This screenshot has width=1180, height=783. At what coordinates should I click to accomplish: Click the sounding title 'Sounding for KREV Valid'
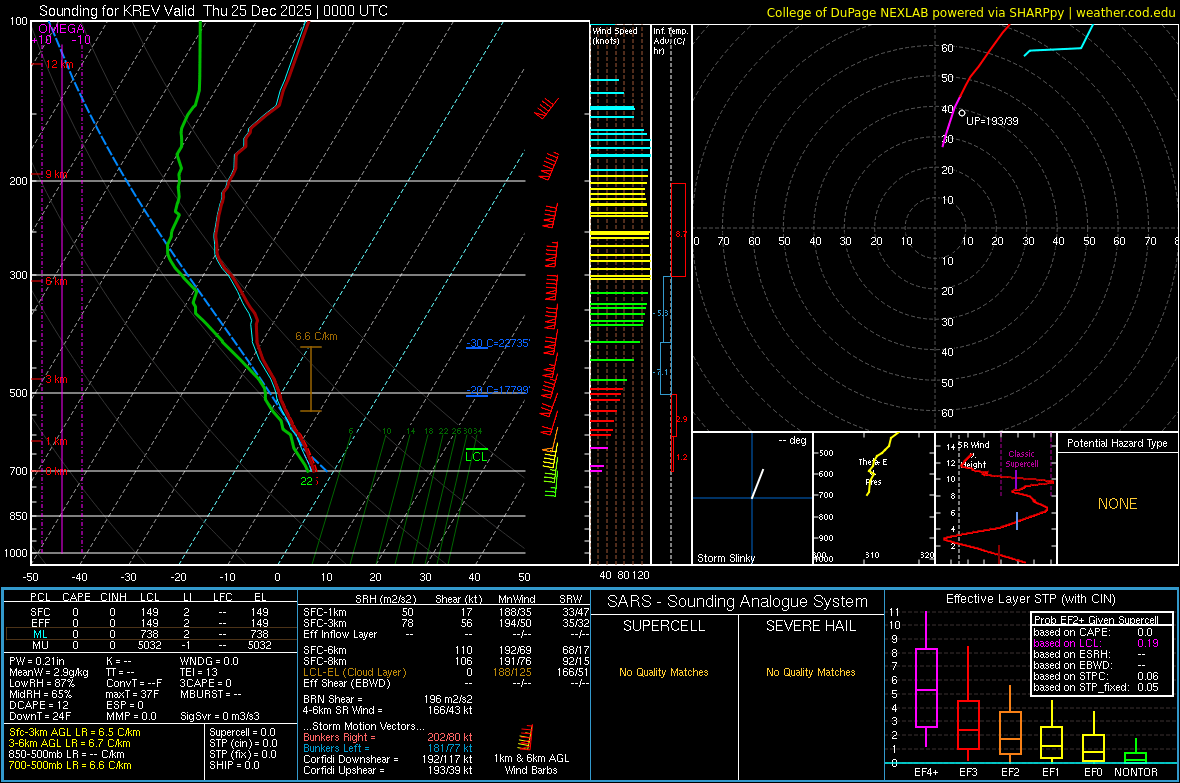point(117,11)
